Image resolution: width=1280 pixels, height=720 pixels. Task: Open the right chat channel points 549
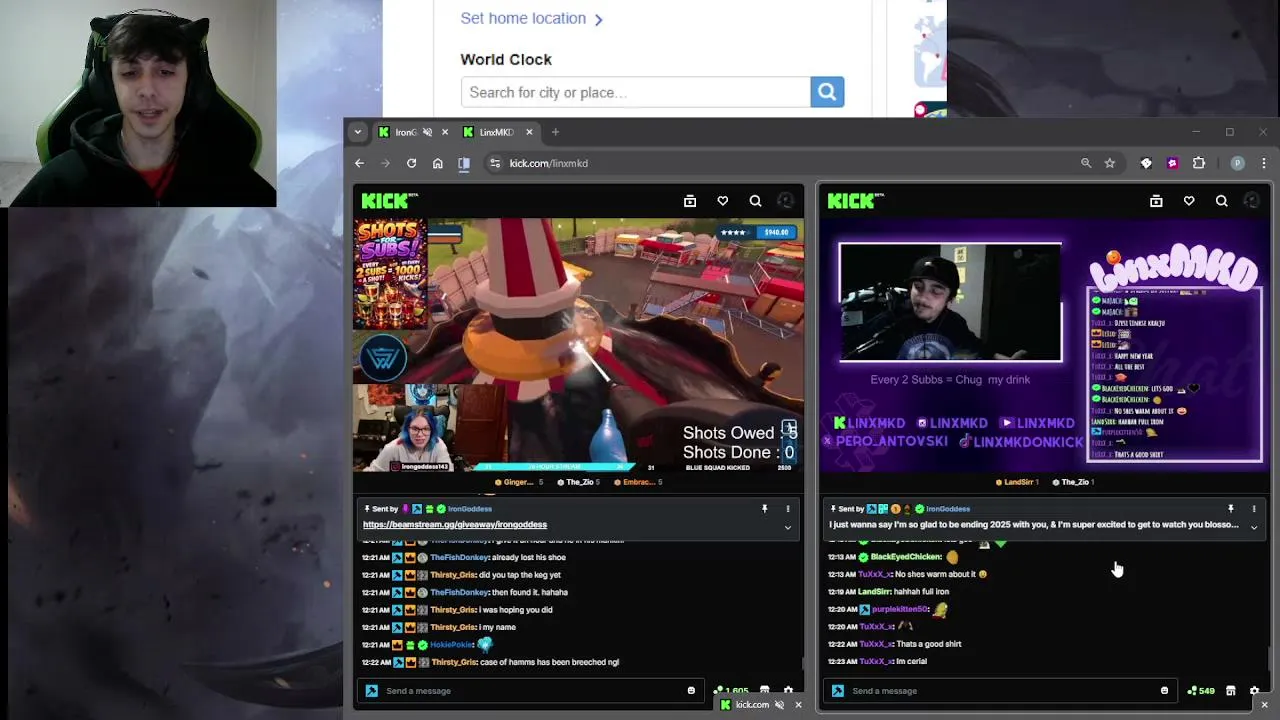(1201, 690)
